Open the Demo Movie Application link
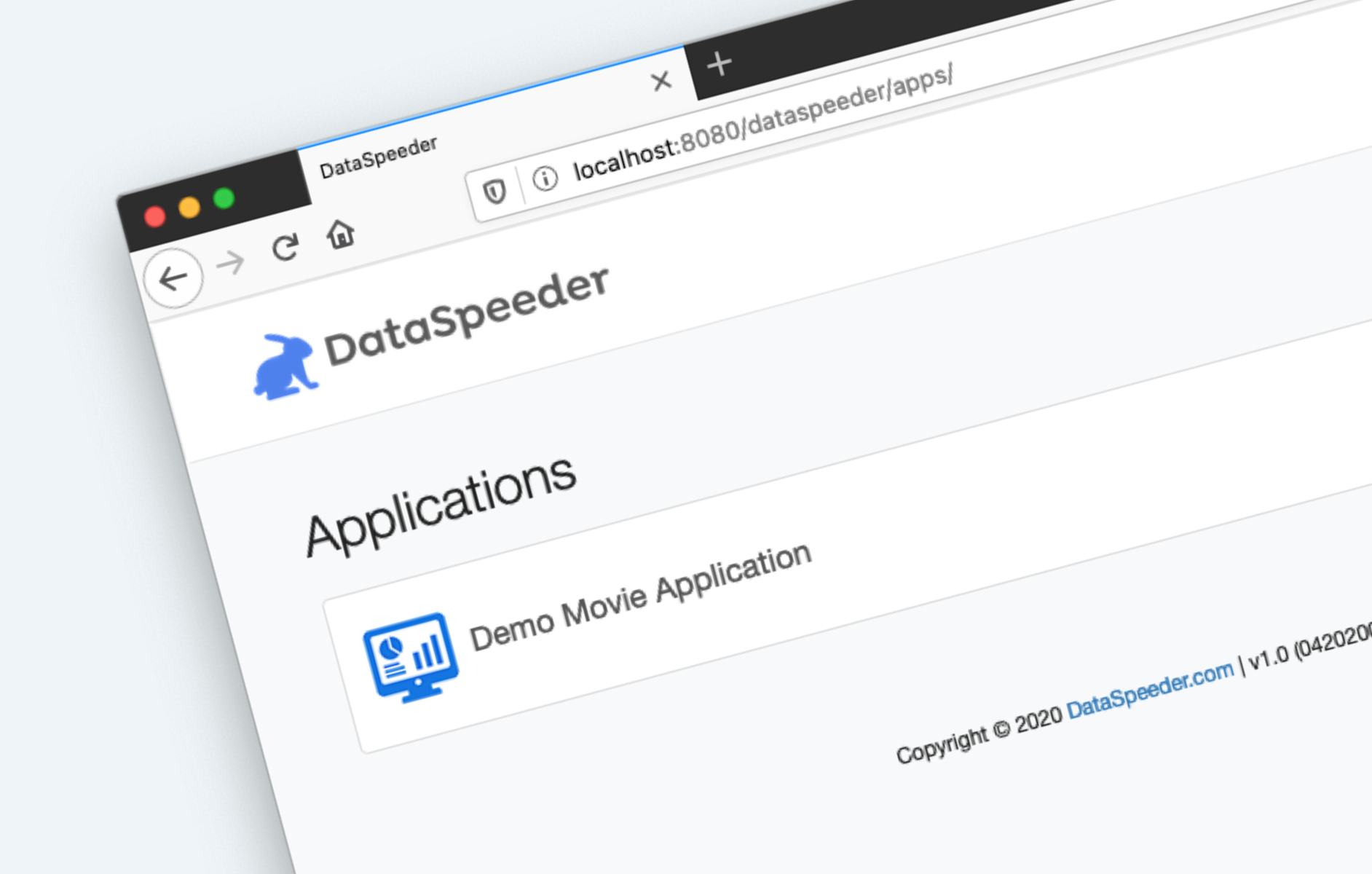1372x874 pixels. point(641,597)
